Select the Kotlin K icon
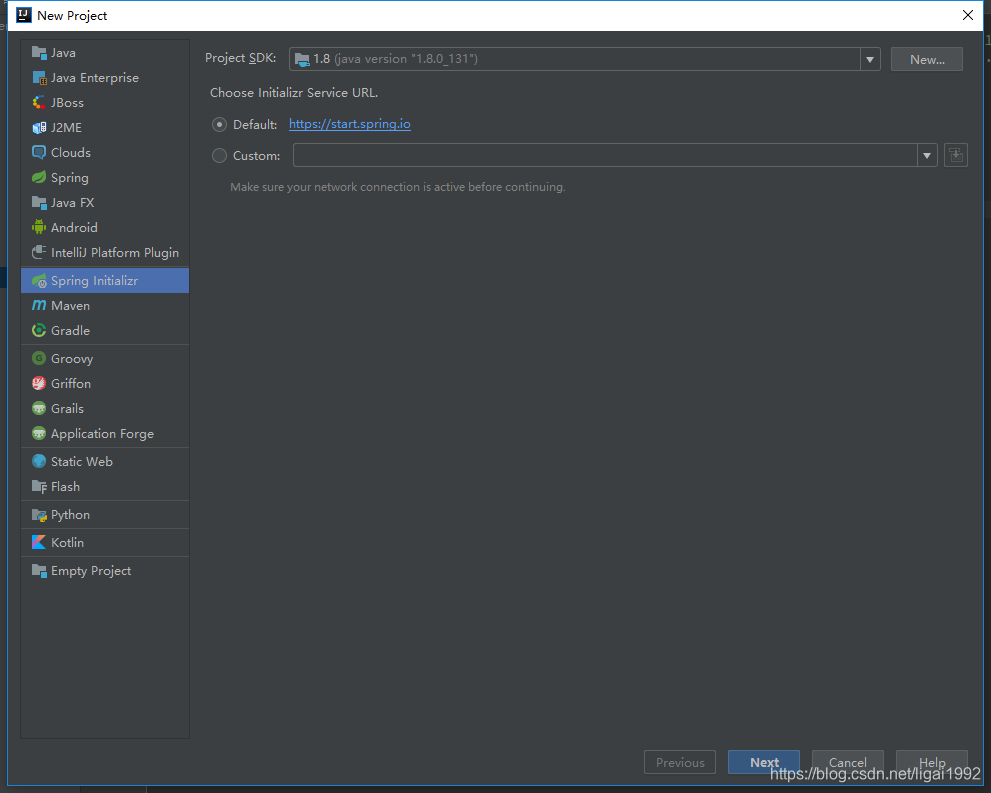 click(x=39, y=542)
